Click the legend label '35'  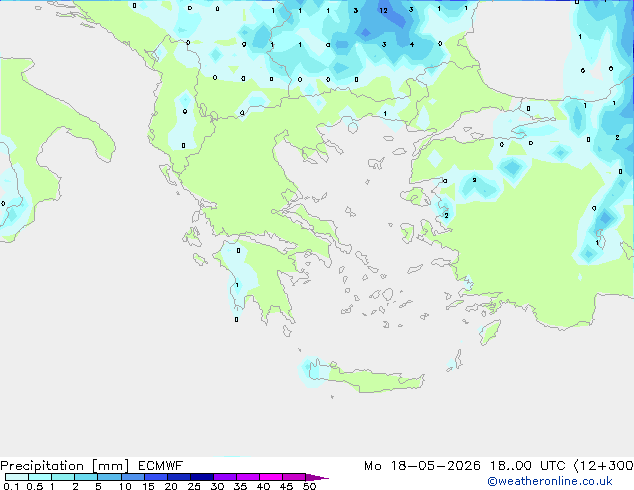[240, 486]
